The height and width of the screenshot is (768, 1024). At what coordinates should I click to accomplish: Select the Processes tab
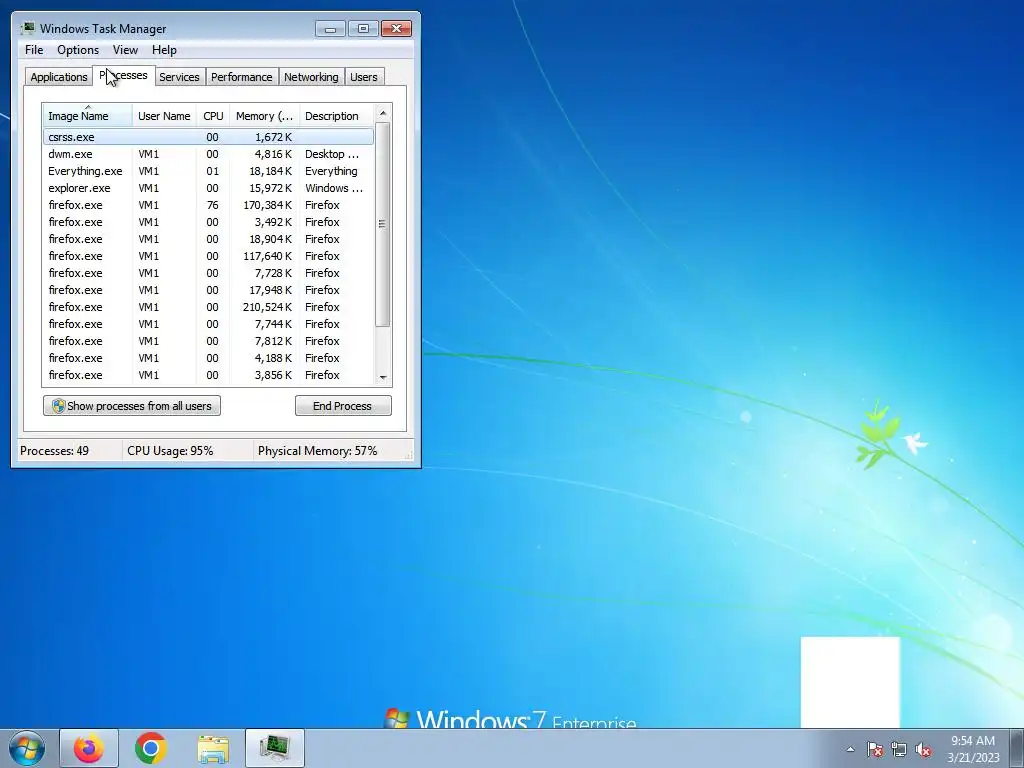[x=123, y=76]
